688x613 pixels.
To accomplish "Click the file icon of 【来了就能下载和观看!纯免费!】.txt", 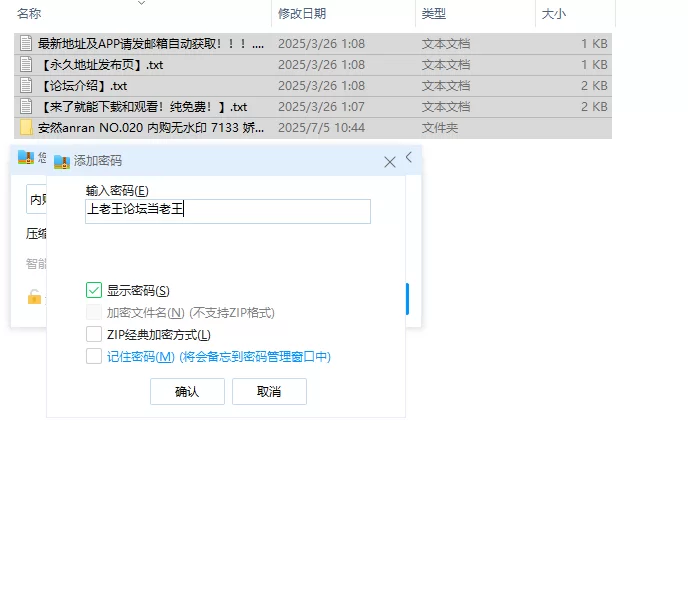I will [26, 107].
